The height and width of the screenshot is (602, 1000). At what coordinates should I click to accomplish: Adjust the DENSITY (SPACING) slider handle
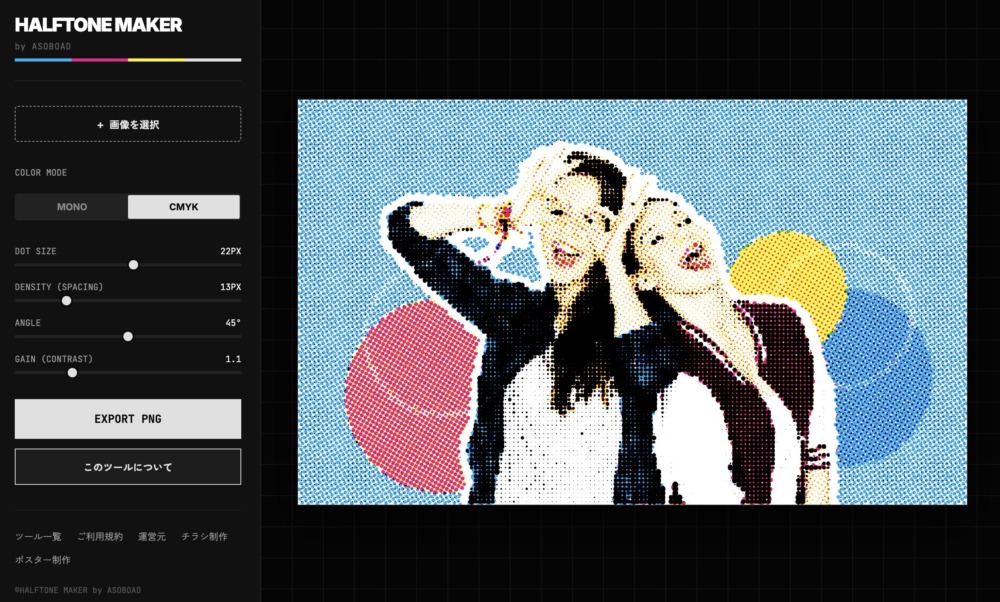click(x=67, y=300)
